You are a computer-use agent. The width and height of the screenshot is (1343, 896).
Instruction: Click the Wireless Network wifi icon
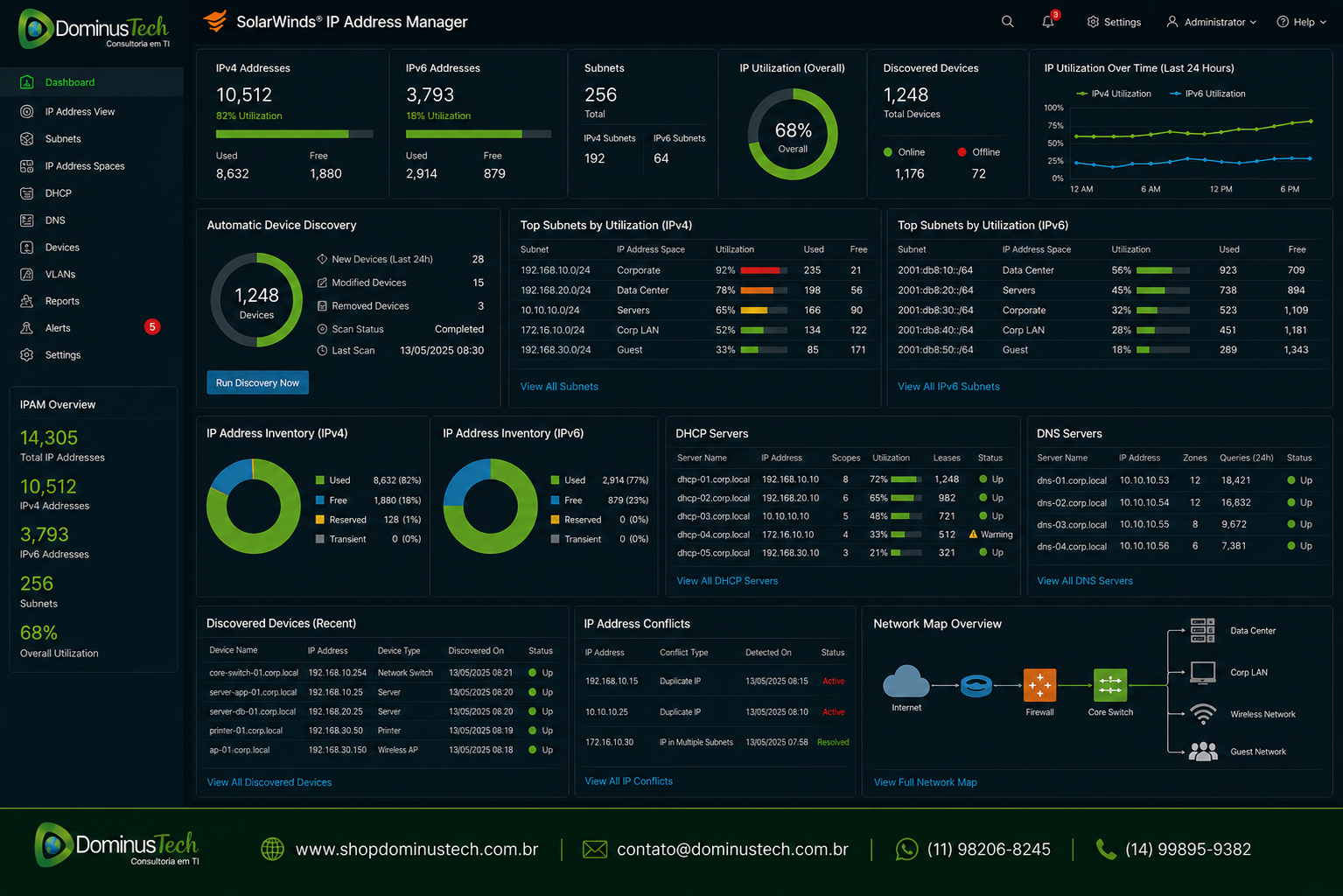coord(1203,714)
